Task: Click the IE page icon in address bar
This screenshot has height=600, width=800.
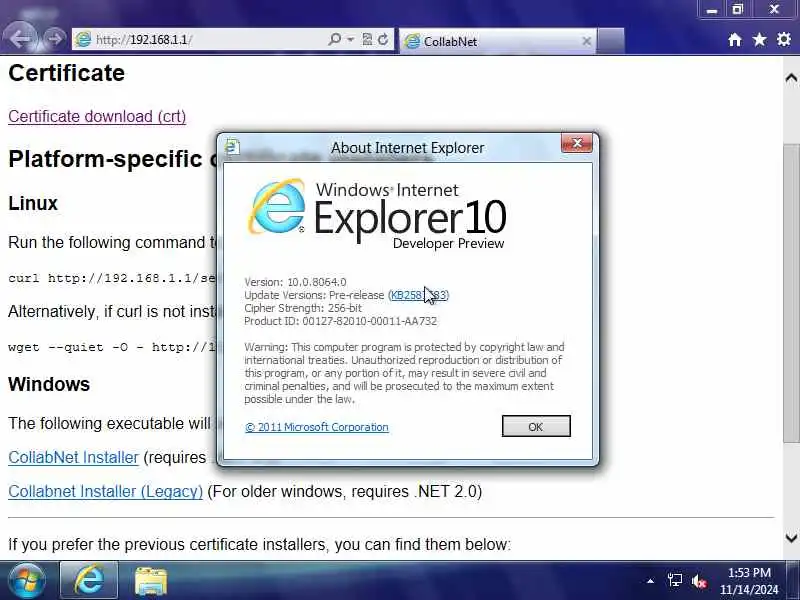Action: (83, 39)
